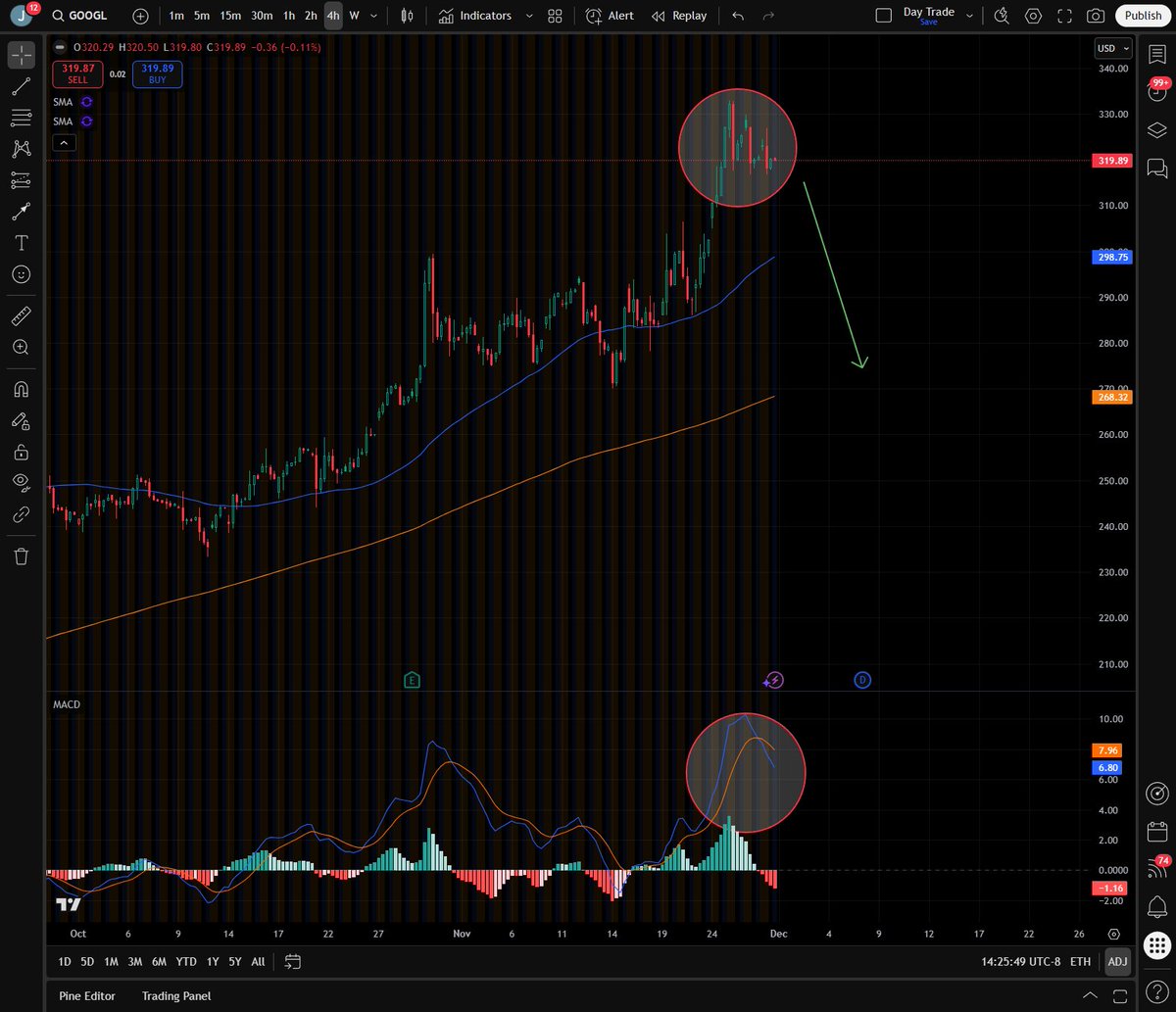Open the Trading Panel tab
The height and width of the screenshot is (1012, 1176).
(x=175, y=995)
